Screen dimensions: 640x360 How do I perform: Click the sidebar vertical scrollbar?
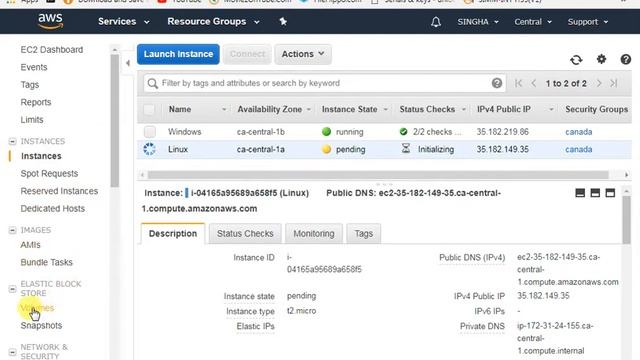click(x=115, y=120)
